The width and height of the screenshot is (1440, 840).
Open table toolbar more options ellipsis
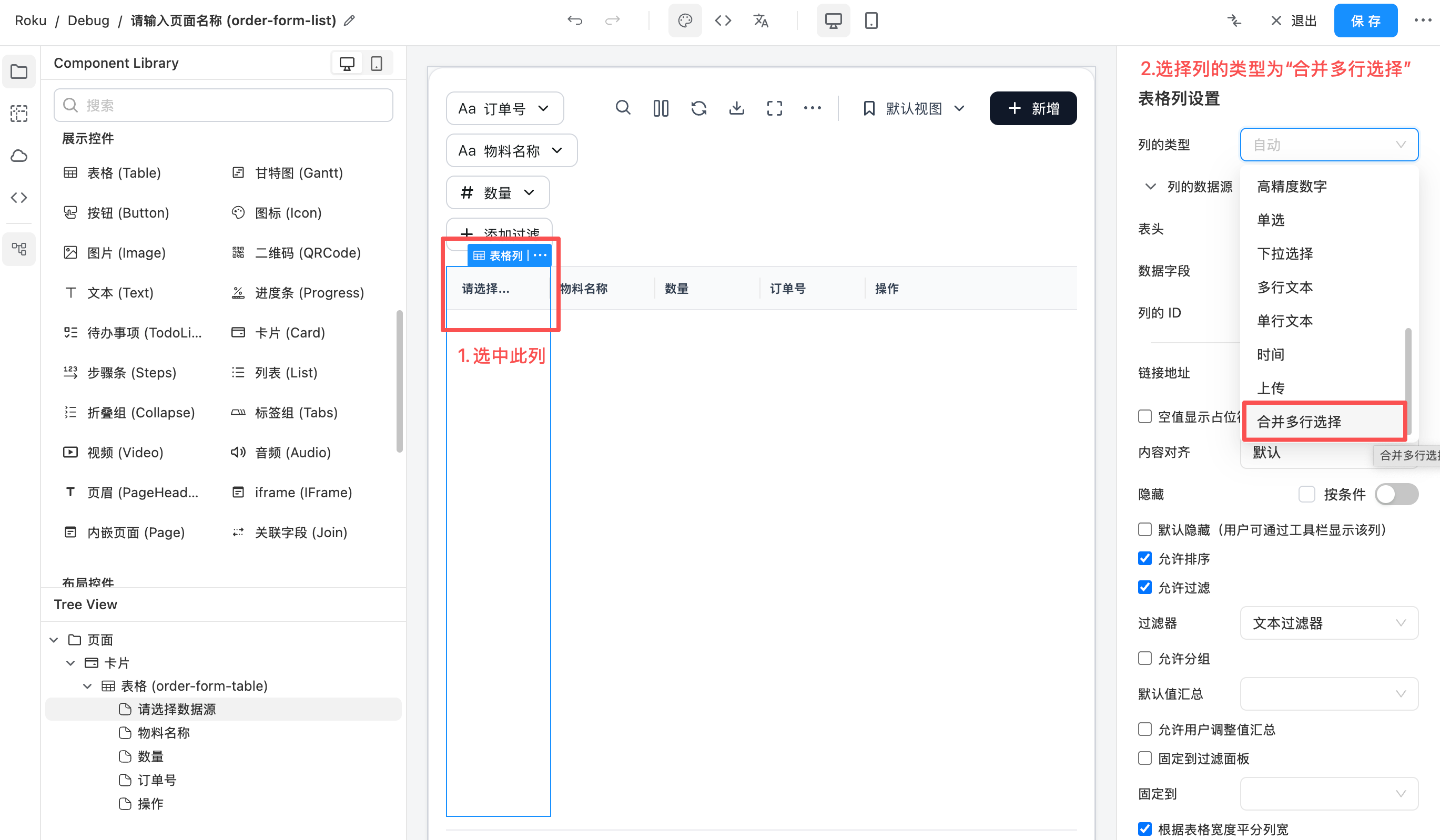click(813, 108)
